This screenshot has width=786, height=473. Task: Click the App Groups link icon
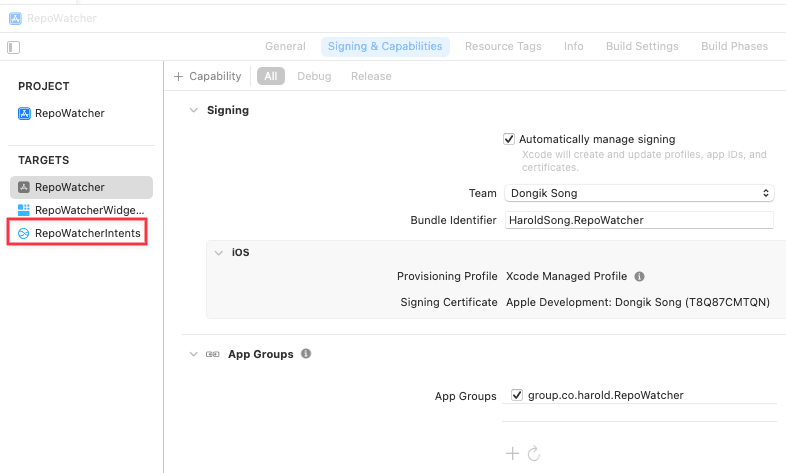tap(213, 354)
